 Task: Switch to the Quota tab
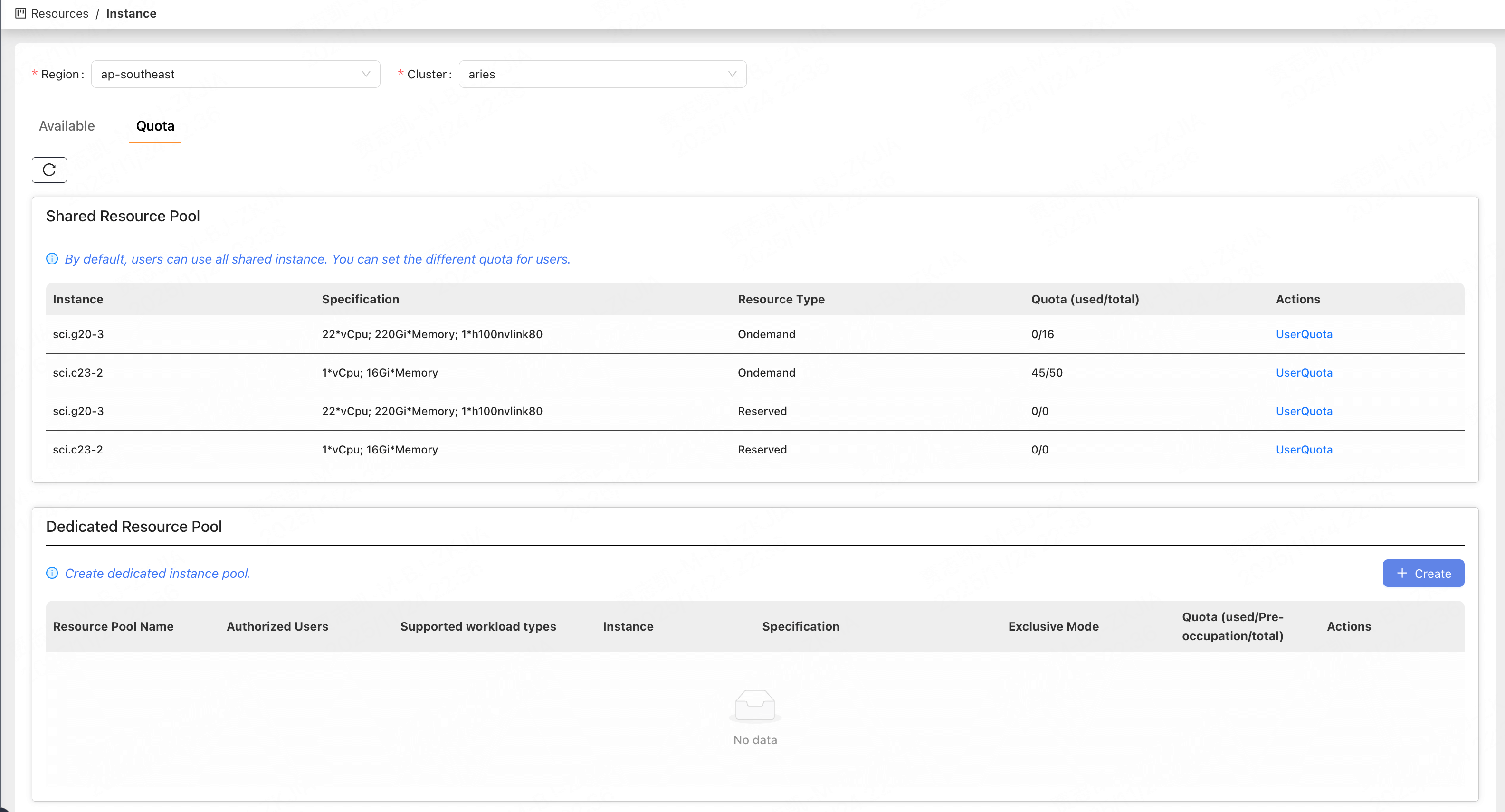tap(155, 125)
